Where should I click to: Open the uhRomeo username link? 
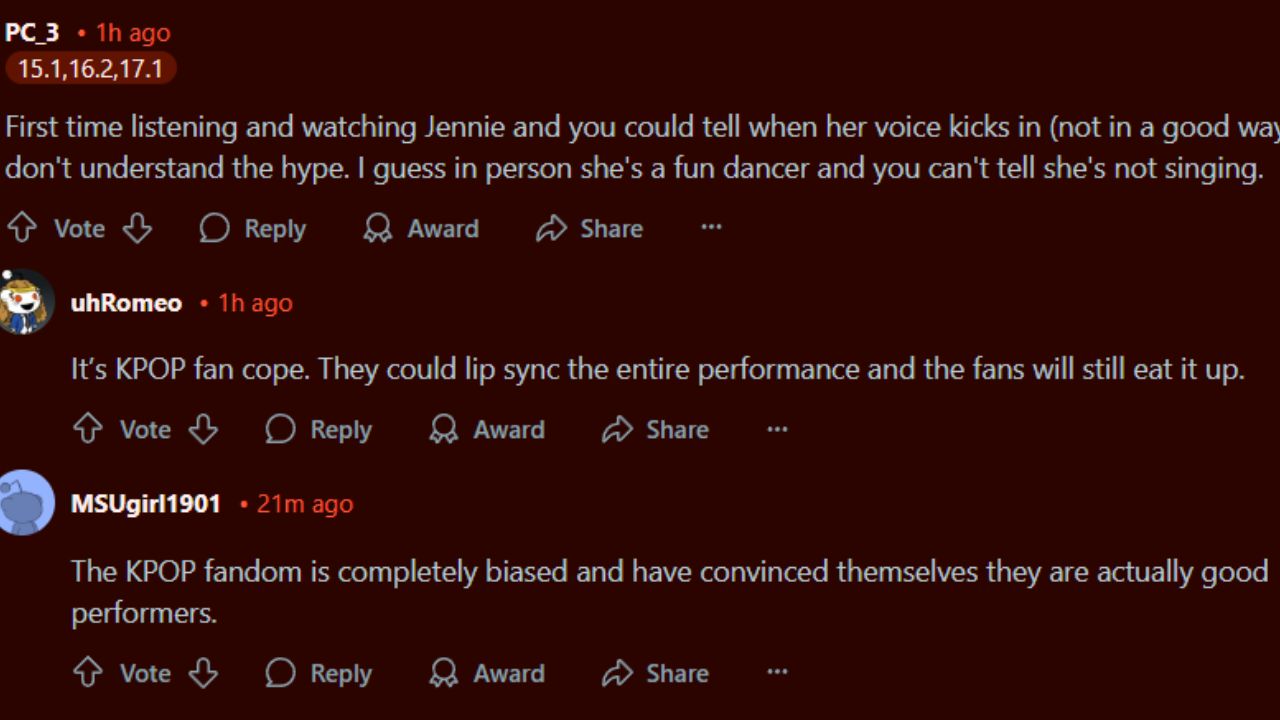tap(126, 303)
